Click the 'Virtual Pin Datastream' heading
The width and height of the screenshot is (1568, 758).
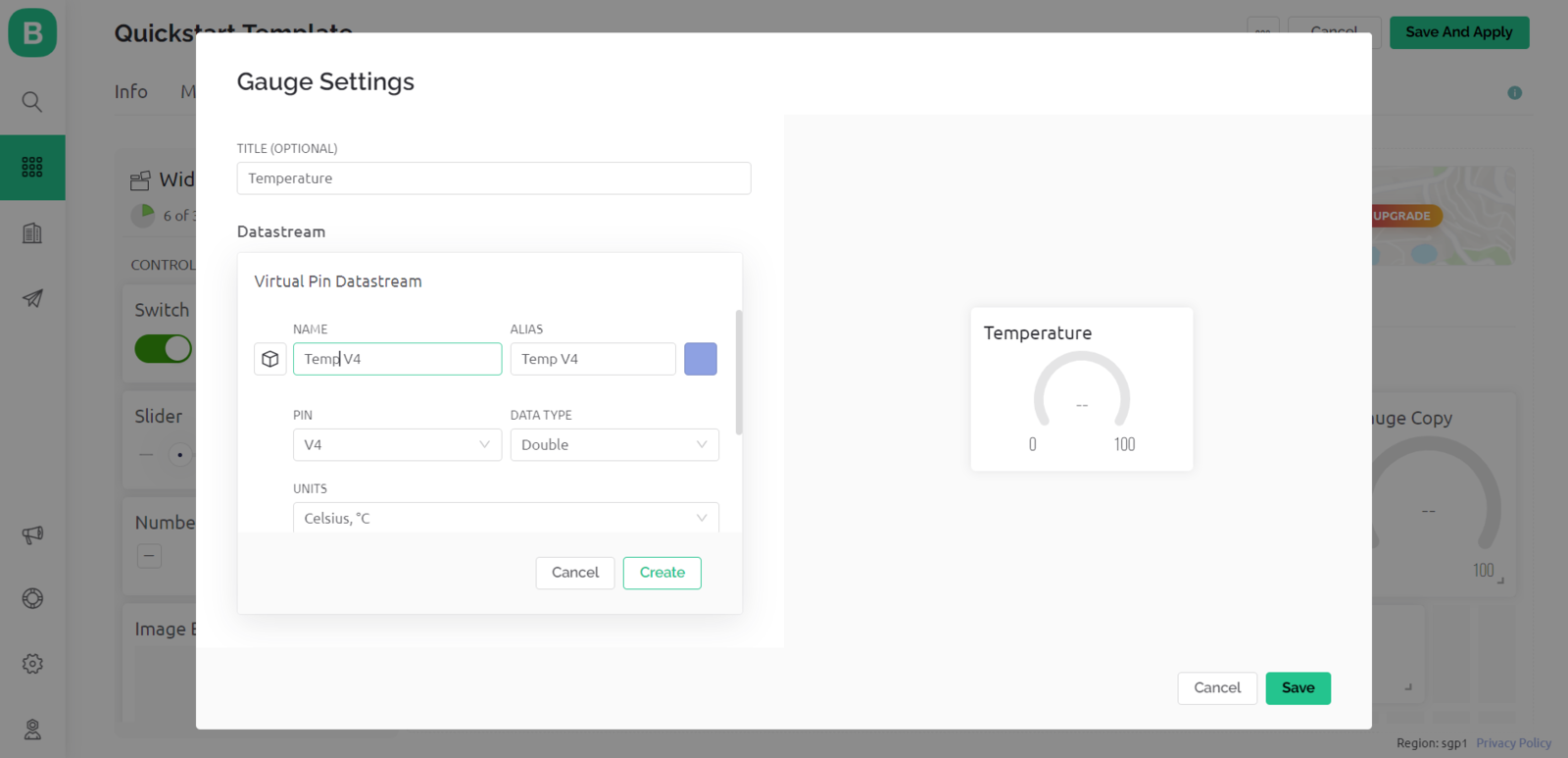tap(338, 281)
